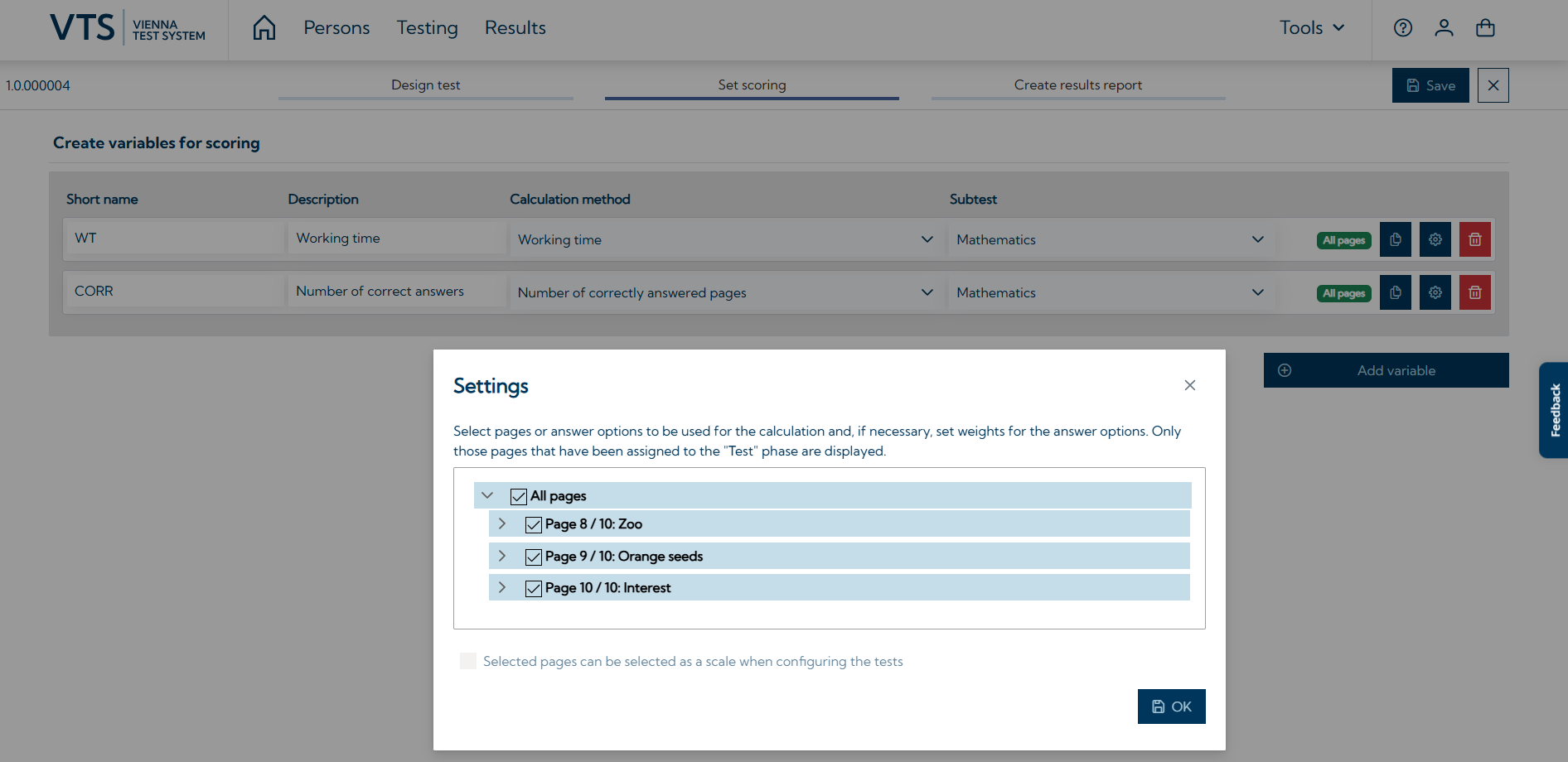This screenshot has width=1568, height=762.
Task: Toggle the Page 10 Interest checkbox
Action: (x=534, y=588)
